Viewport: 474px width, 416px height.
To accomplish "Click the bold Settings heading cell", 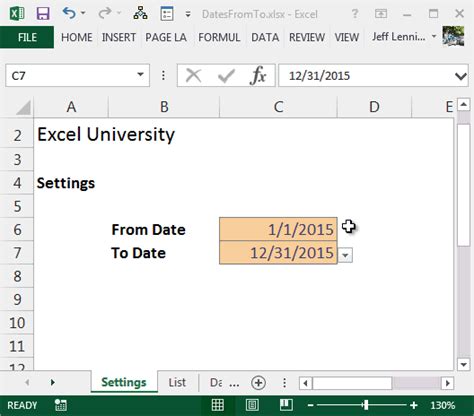I will click(x=66, y=183).
